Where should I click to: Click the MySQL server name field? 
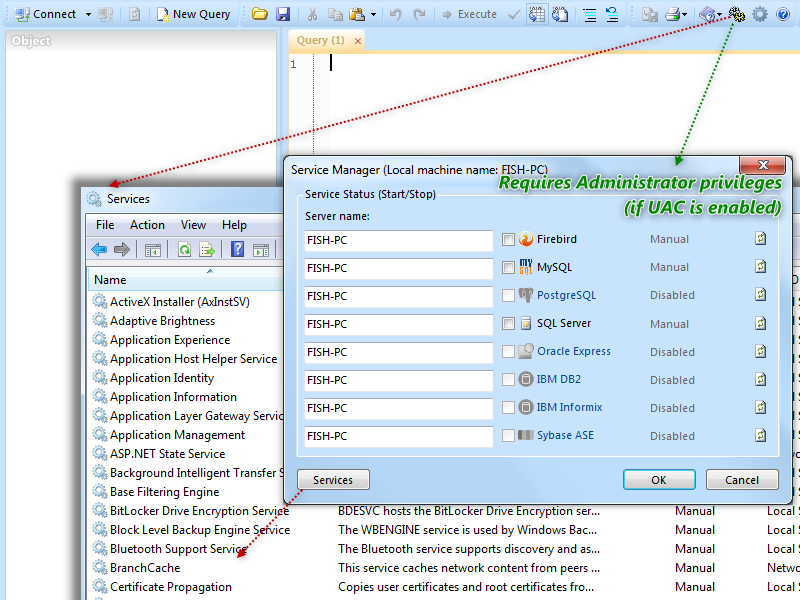[x=398, y=268]
